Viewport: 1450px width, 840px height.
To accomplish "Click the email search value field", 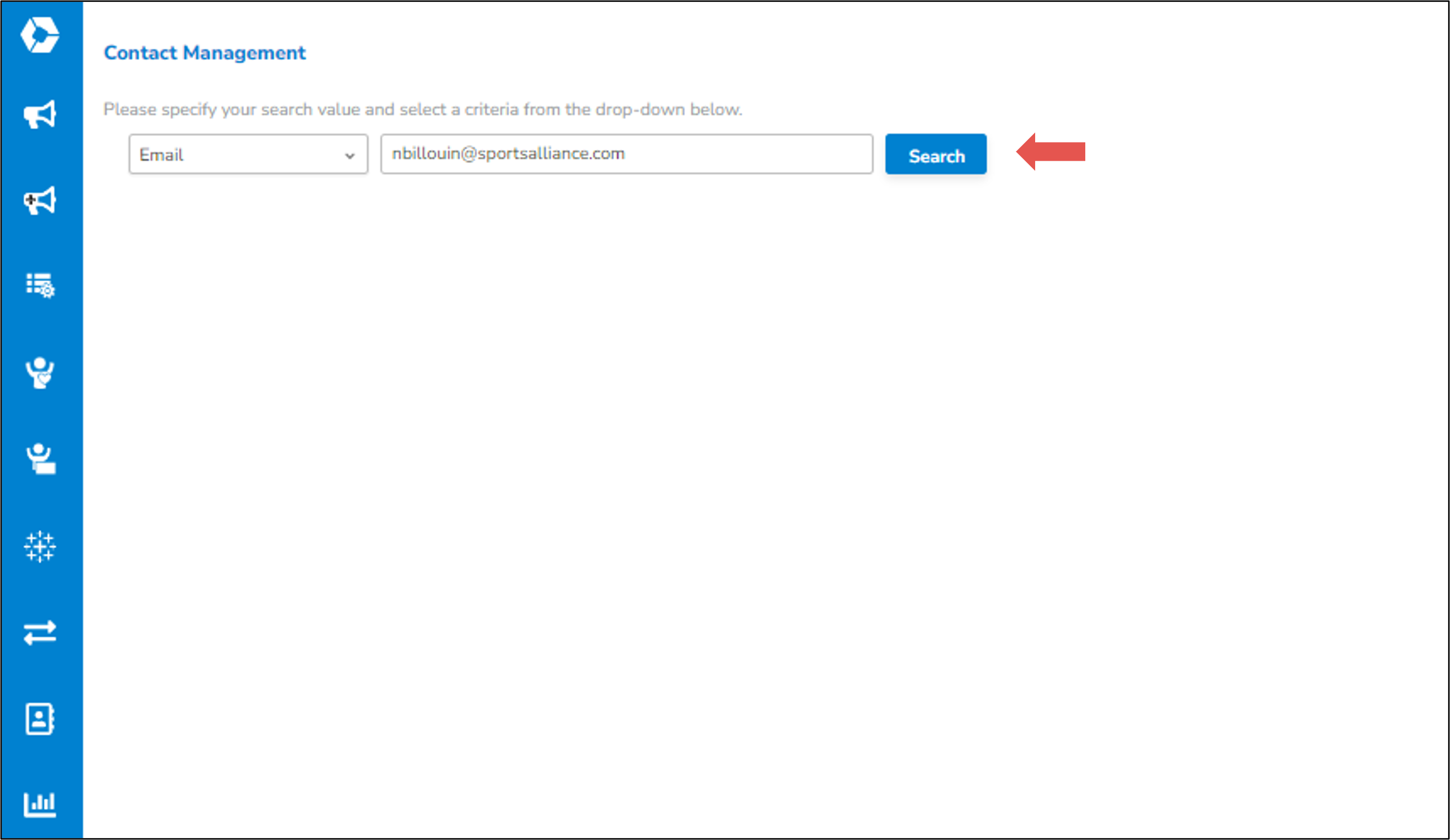I will click(x=627, y=154).
